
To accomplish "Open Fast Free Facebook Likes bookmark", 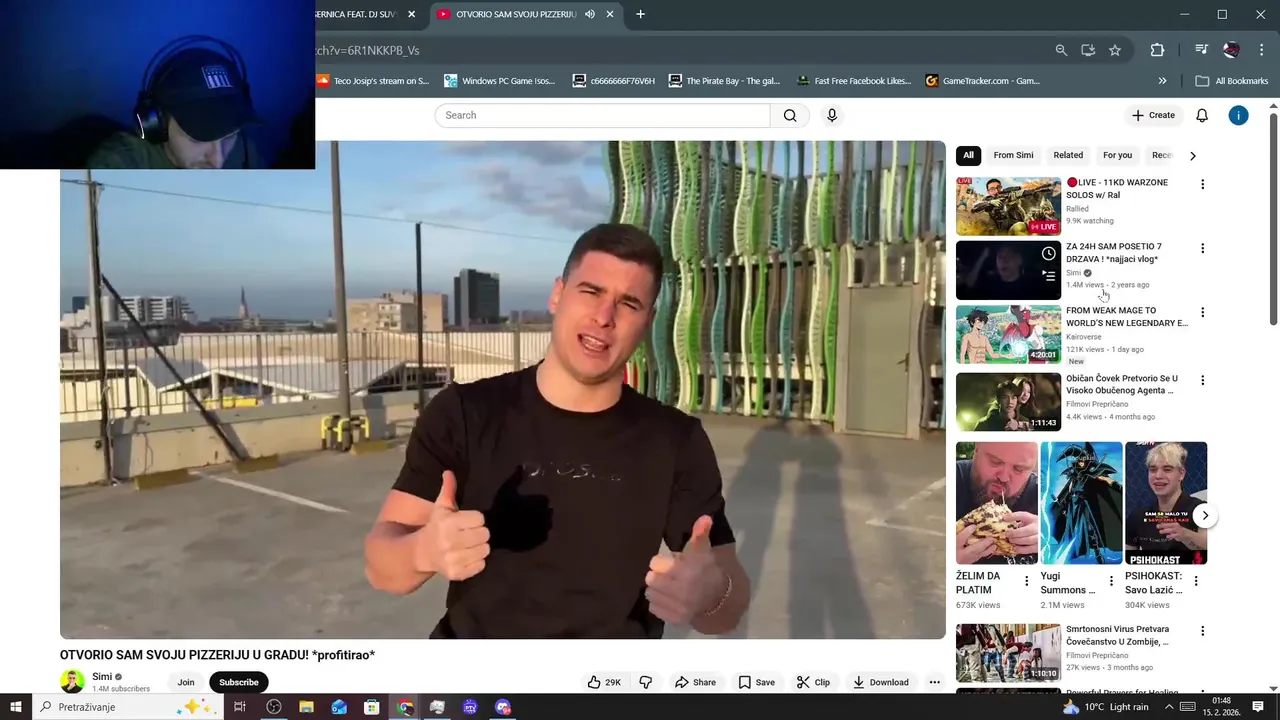I will click(x=854, y=81).
